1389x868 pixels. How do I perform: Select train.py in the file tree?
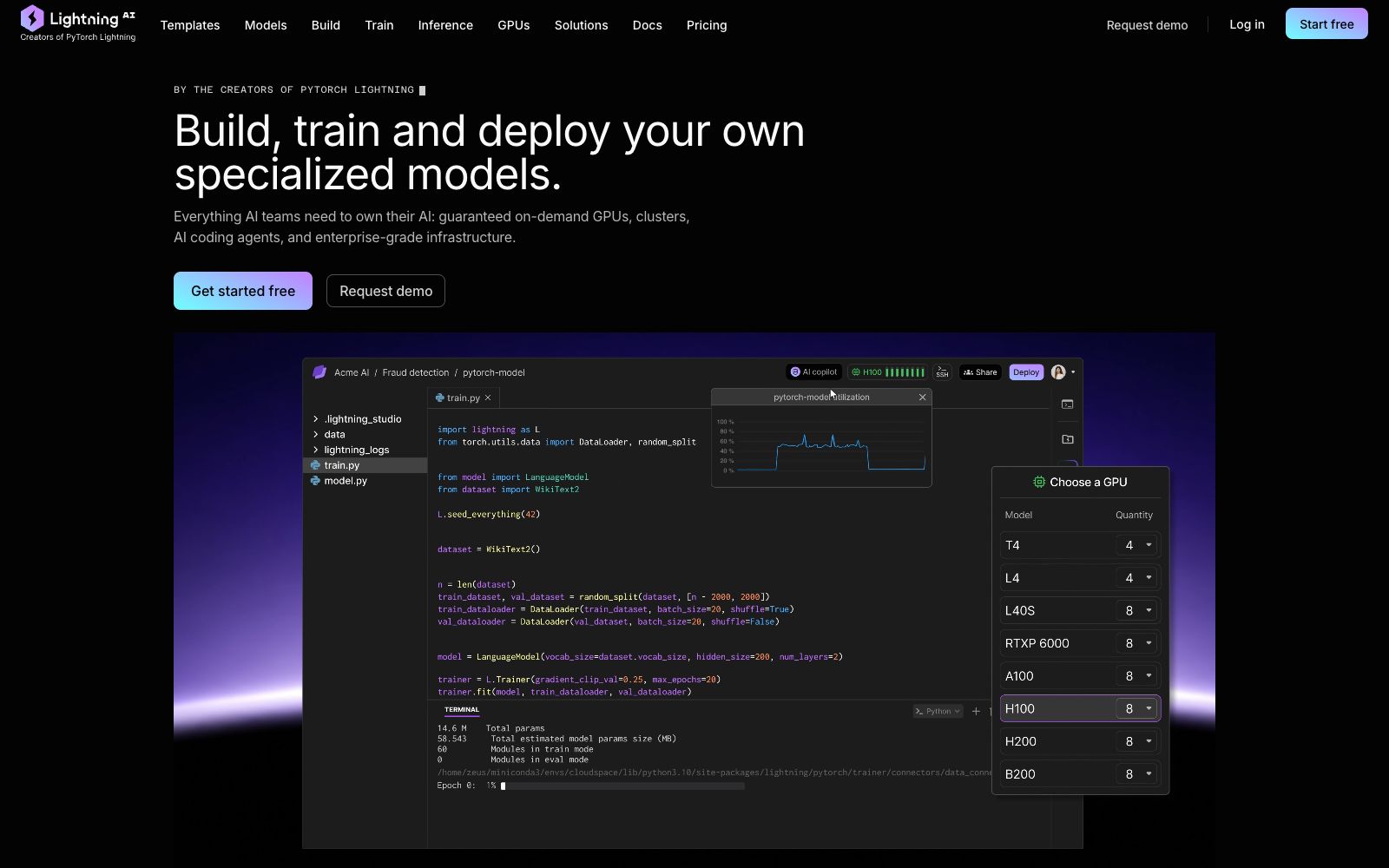tap(365, 465)
